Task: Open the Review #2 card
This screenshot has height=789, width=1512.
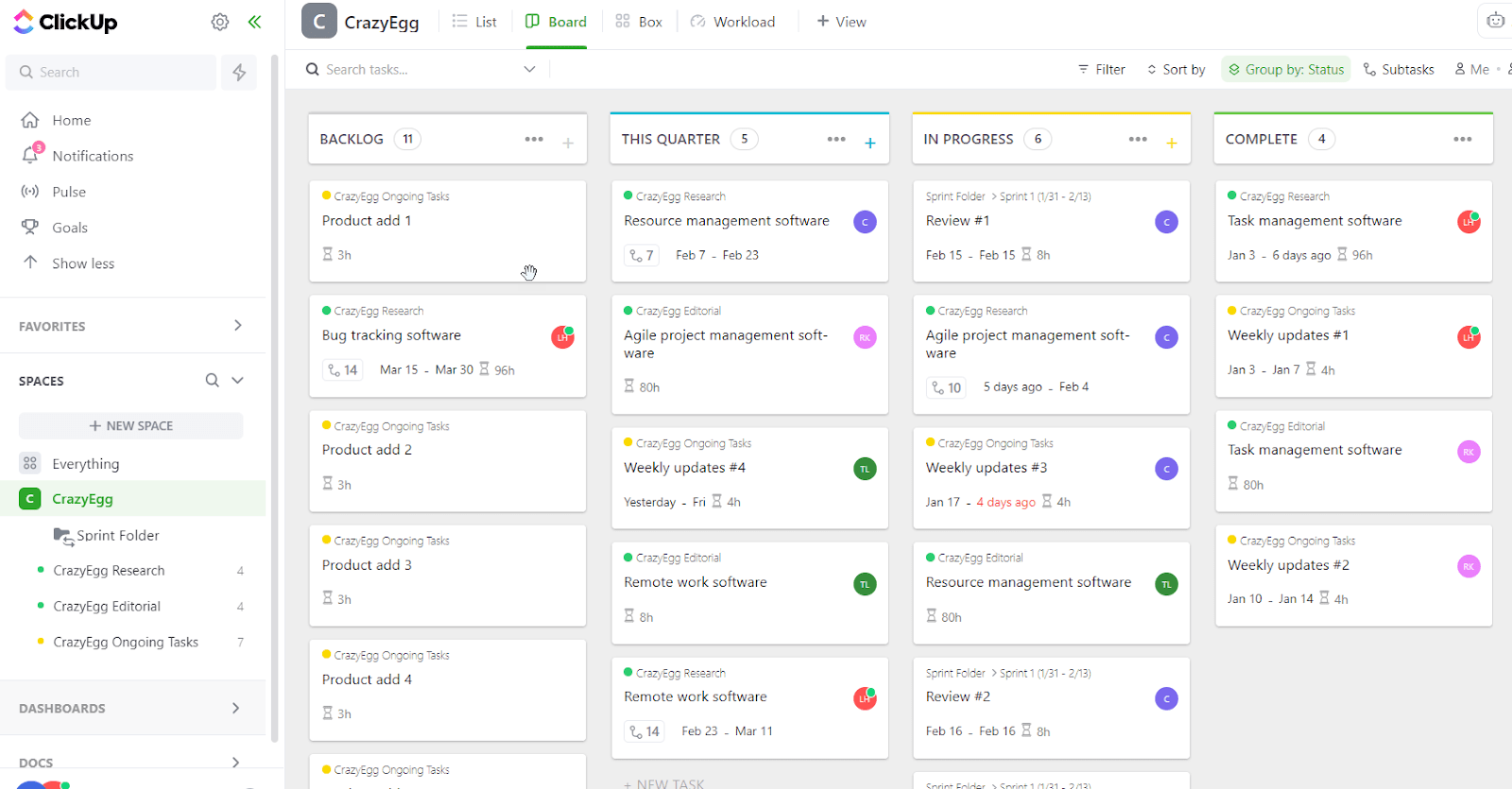Action: click(1051, 708)
